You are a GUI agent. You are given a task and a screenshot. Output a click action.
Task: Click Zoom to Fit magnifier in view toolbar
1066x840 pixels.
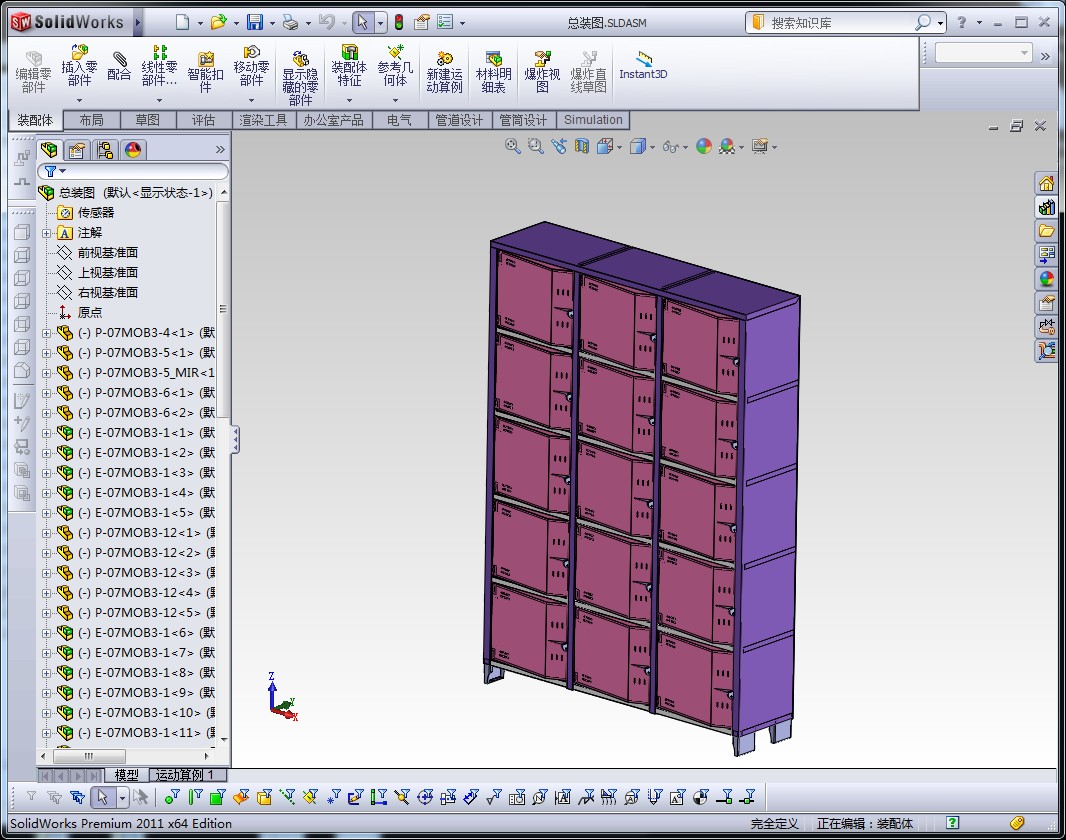(513, 146)
